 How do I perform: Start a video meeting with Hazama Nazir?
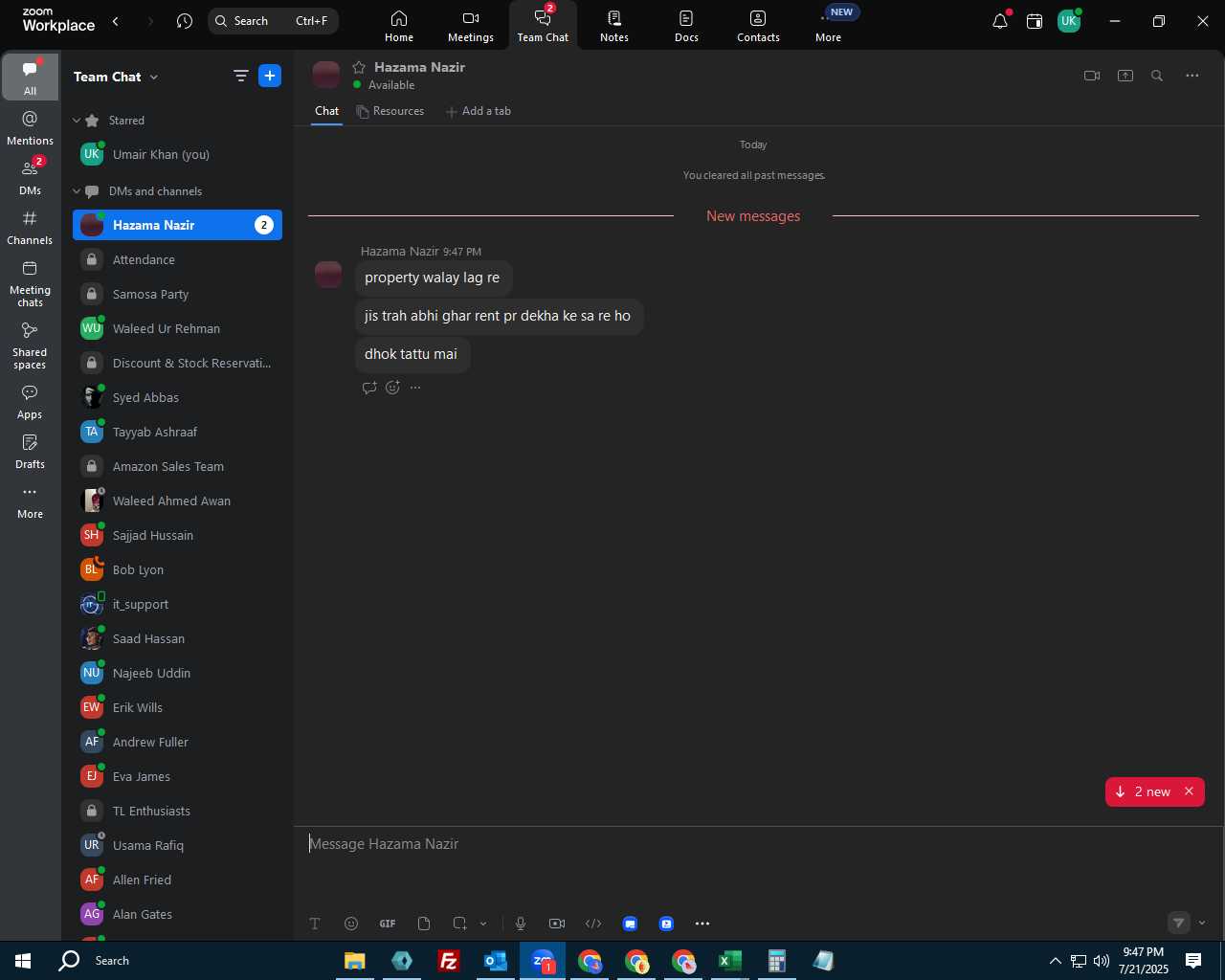pos(1092,76)
